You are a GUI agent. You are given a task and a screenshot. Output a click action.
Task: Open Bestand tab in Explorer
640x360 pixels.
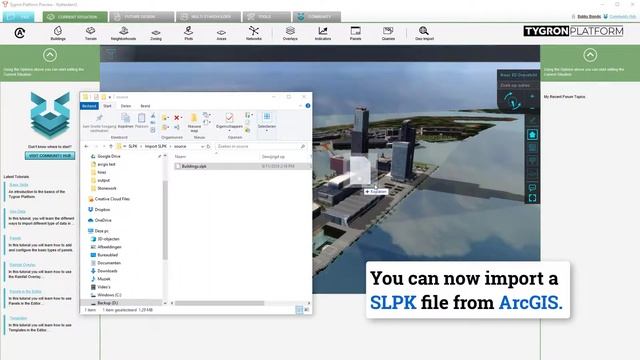point(89,106)
